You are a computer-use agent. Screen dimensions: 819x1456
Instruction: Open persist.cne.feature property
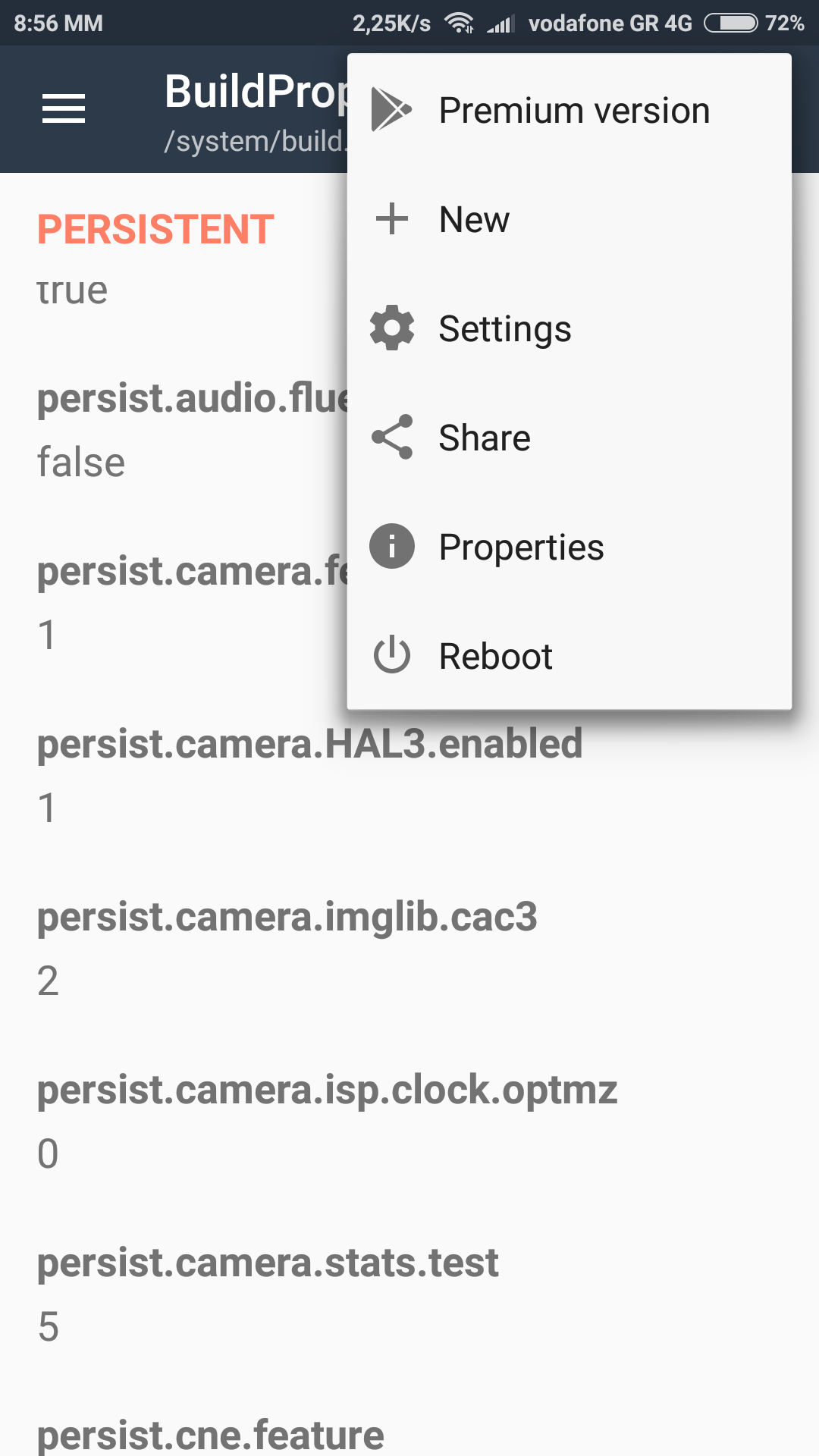pos(211,1435)
